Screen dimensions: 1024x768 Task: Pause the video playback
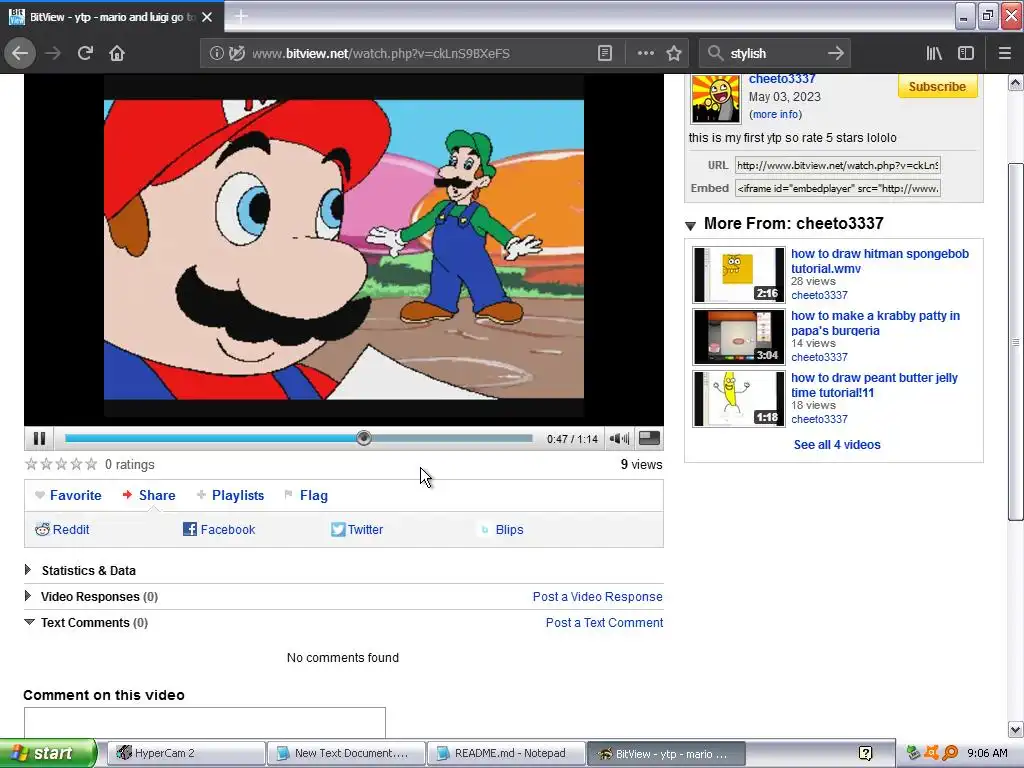[x=39, y=438]
